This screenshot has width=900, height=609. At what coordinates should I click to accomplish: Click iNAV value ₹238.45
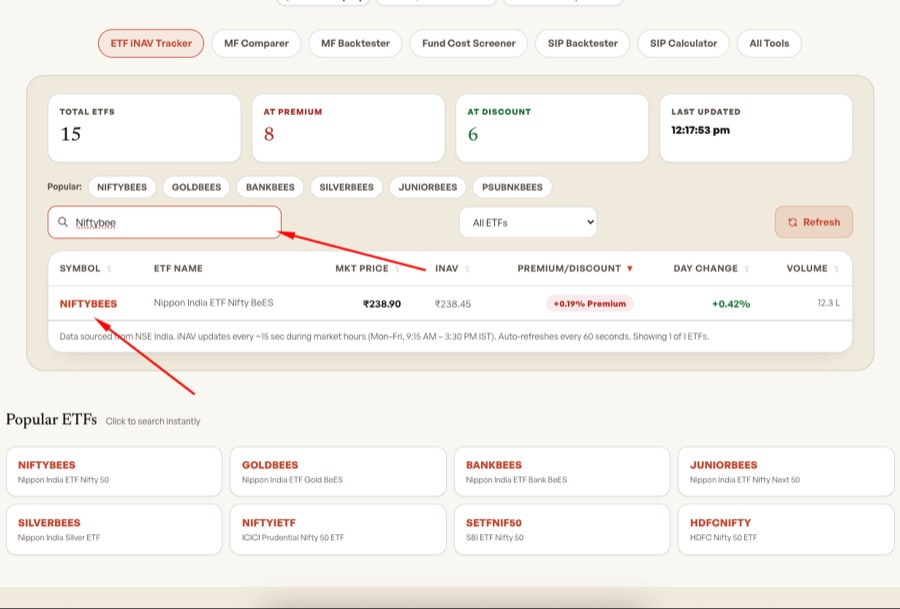pos(453,304)
